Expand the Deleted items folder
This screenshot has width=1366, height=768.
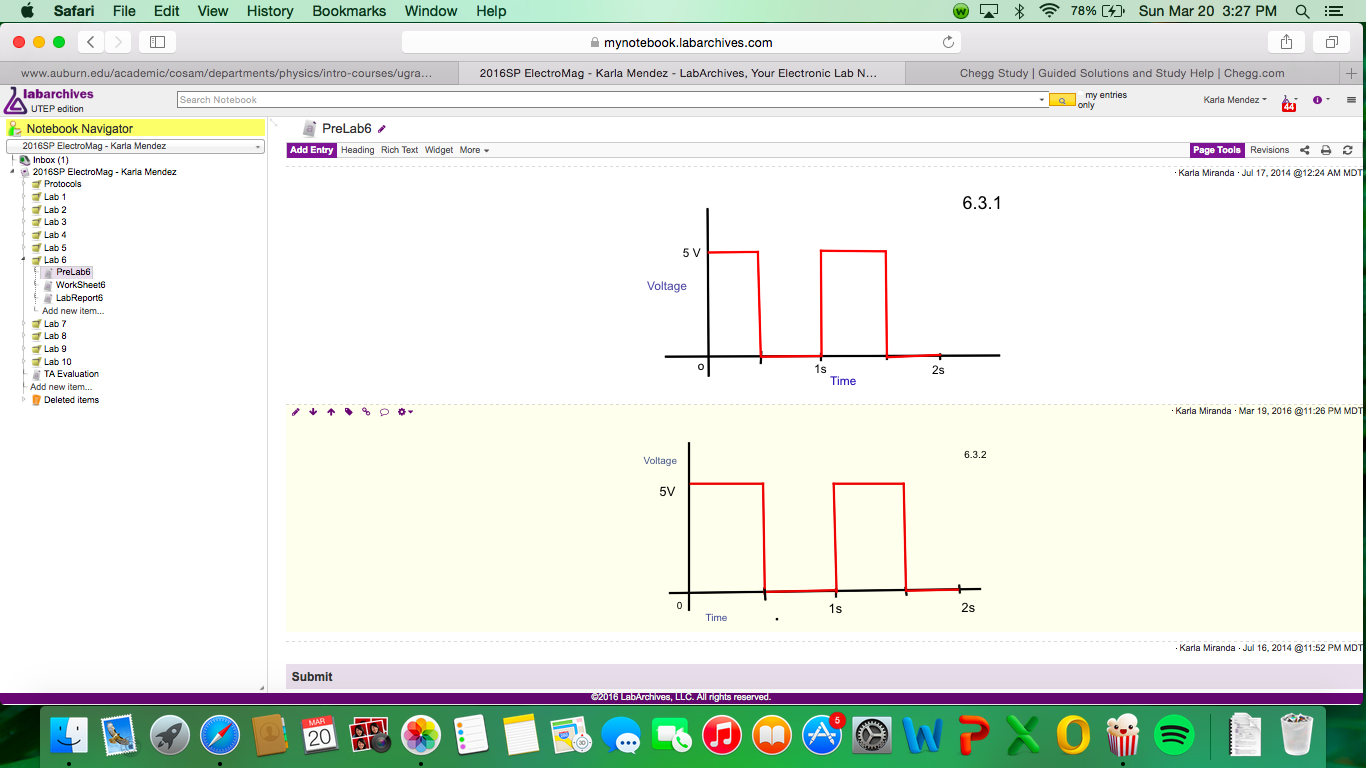click(x=25, y=400)
